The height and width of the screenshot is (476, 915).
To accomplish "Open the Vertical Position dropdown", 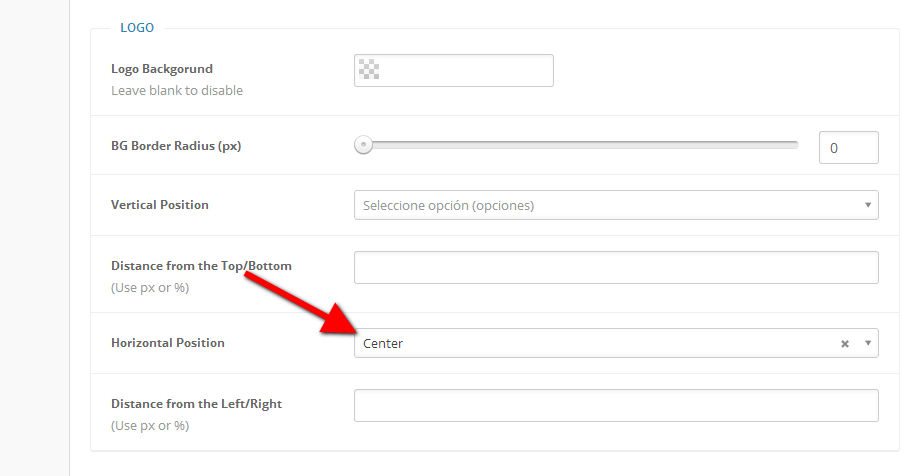I will coord(605,205).
